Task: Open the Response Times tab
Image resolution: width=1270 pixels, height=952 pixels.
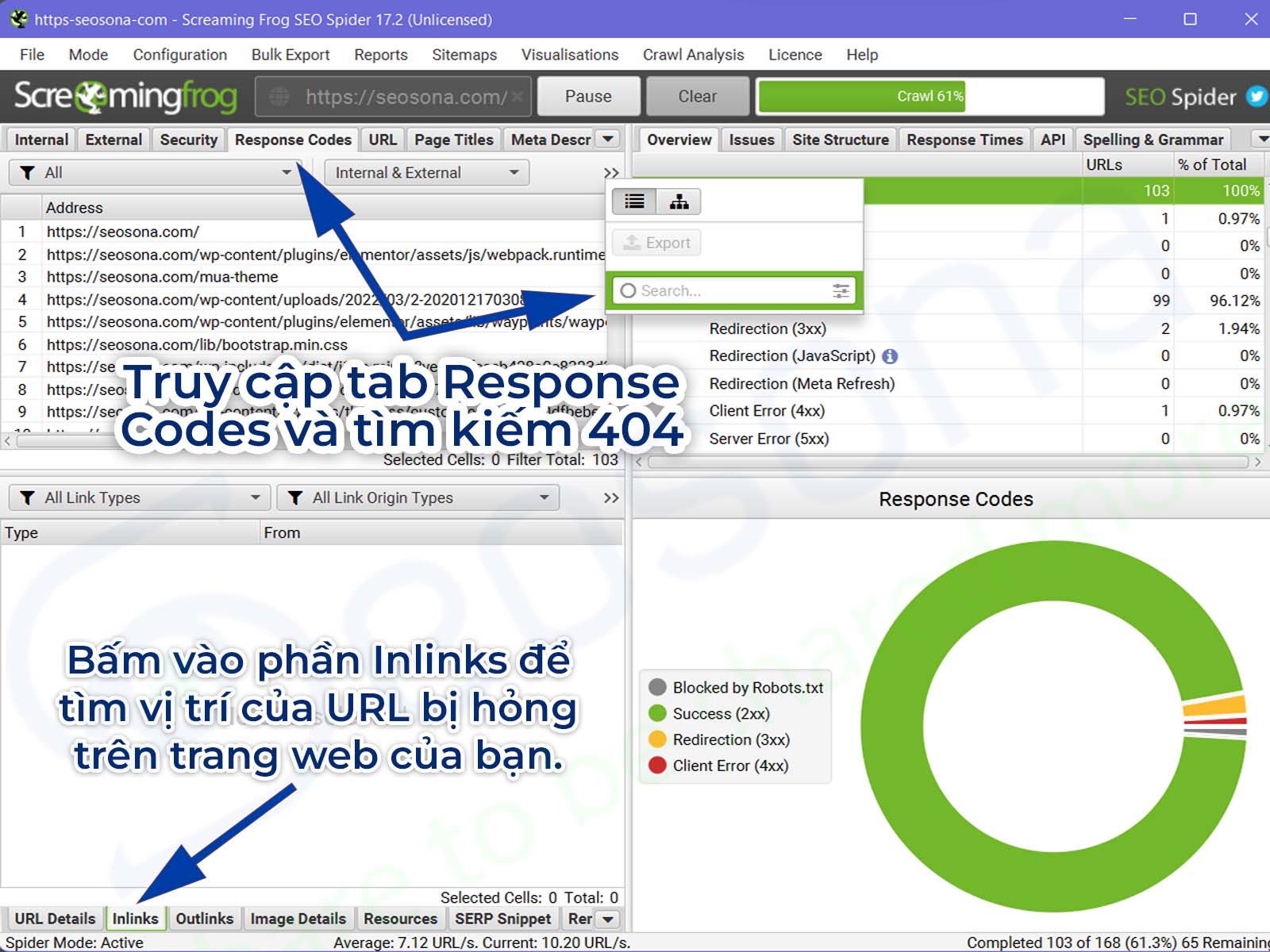Action: point(965,140)
